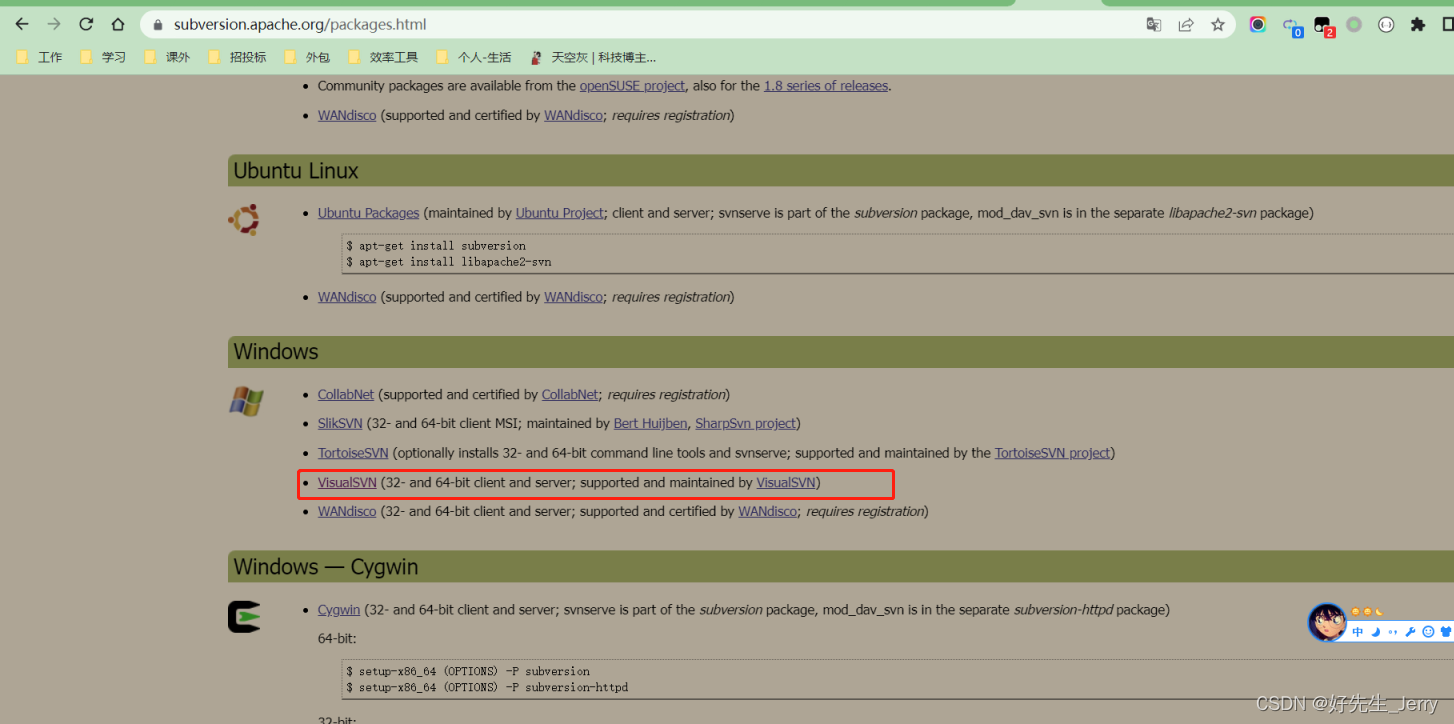Visit Bert Huijben link
The width and height of the screenshot is (1454, 724).
[x=650, y=424]
